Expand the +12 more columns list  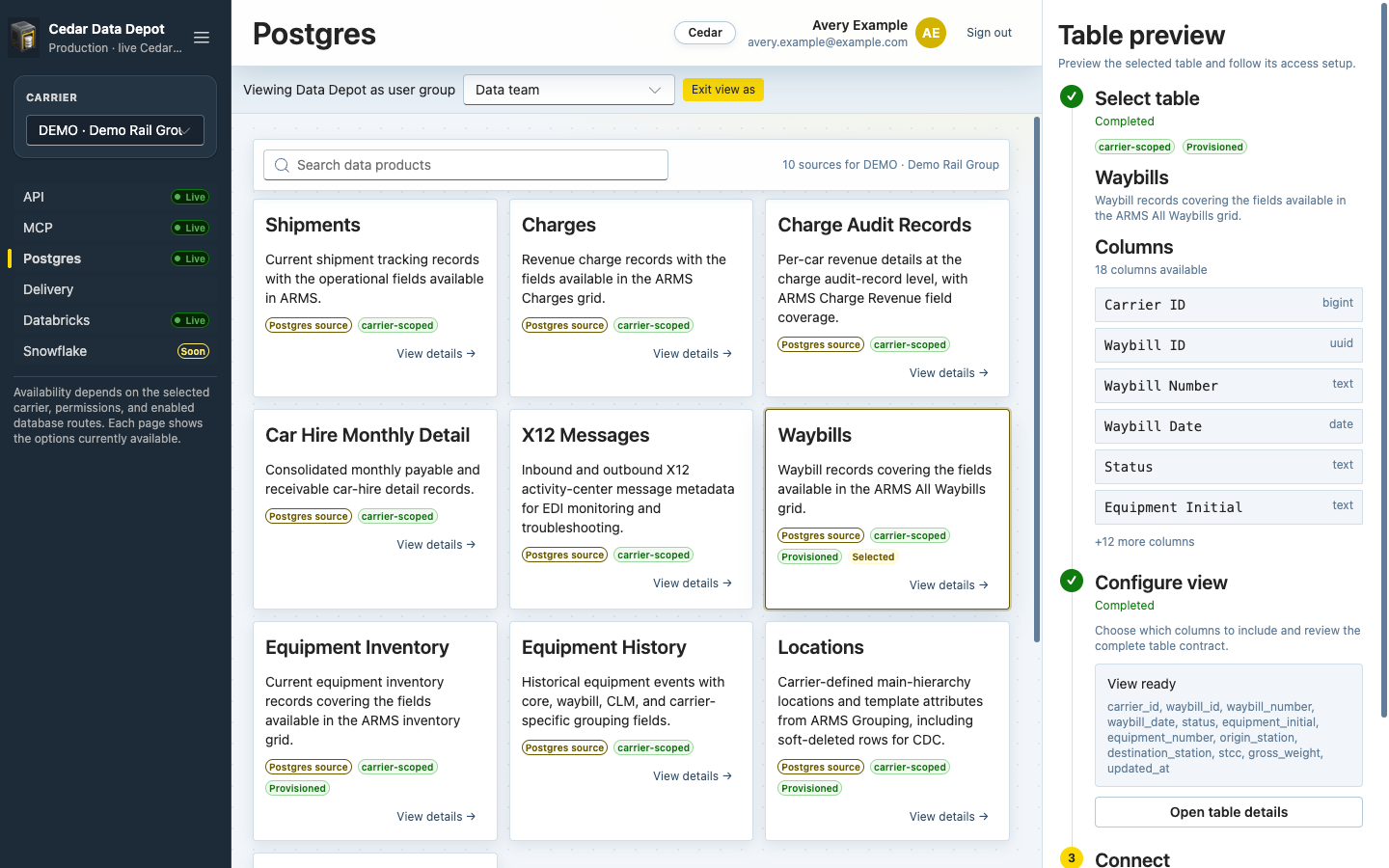[1144, 542]
